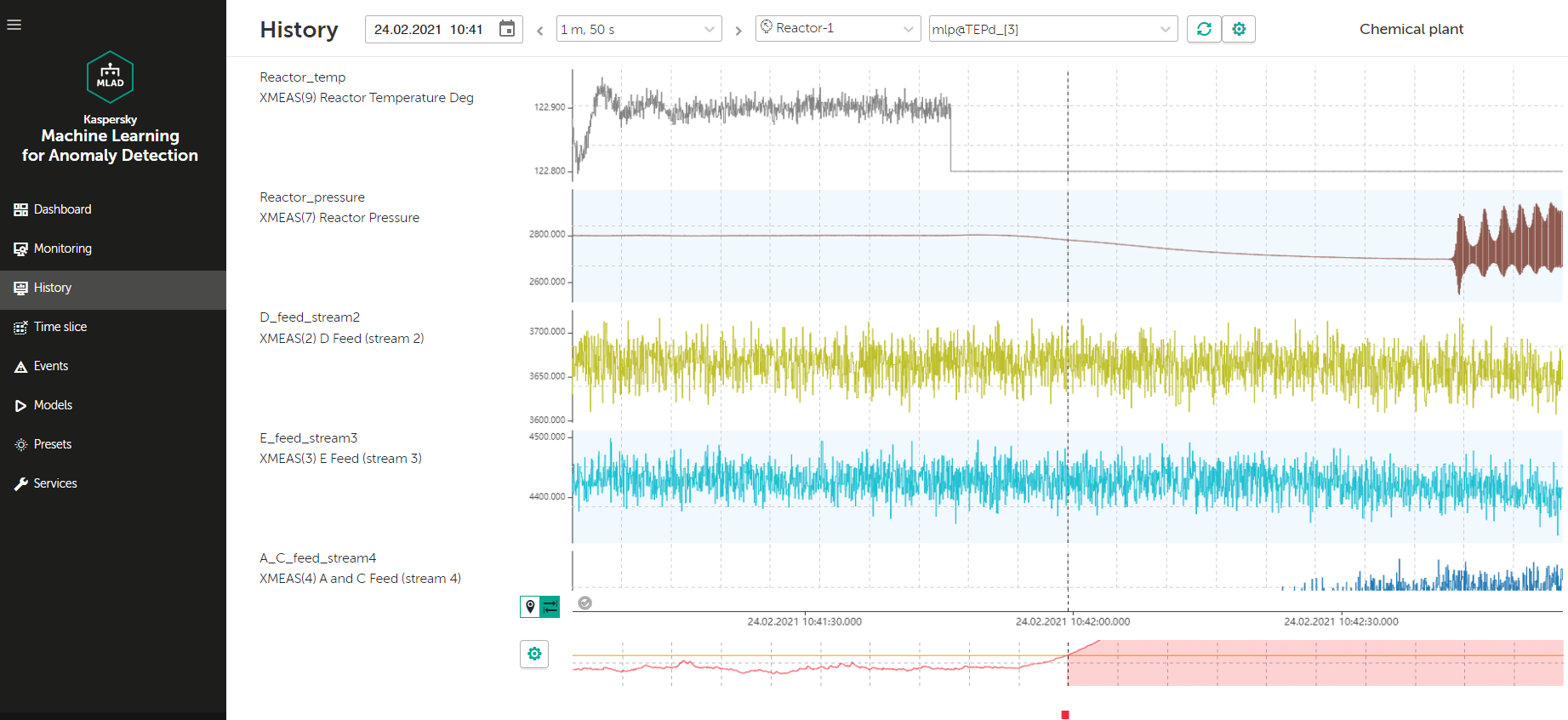Click the refresh graphs button
Image resolution: width=1568 pixels, height=720 pixels.
click(x=1204, y=29)
